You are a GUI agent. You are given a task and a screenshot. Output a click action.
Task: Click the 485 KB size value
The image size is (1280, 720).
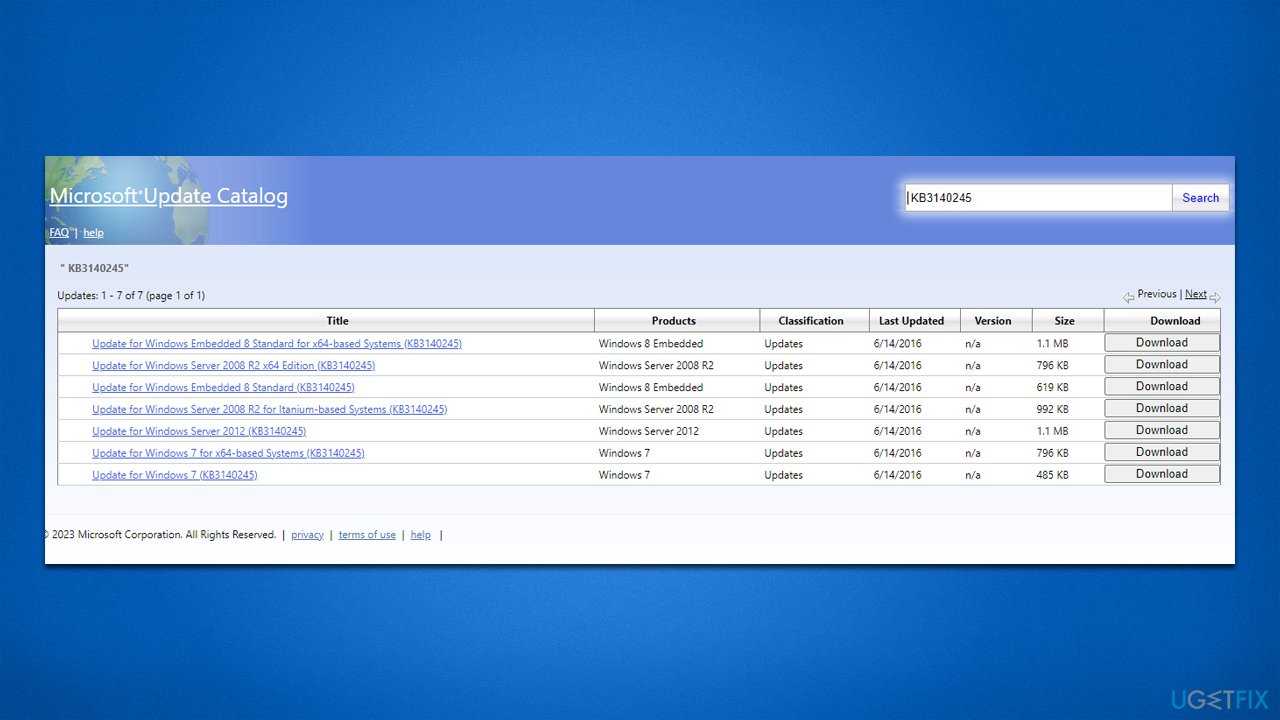coord(1052,476)
